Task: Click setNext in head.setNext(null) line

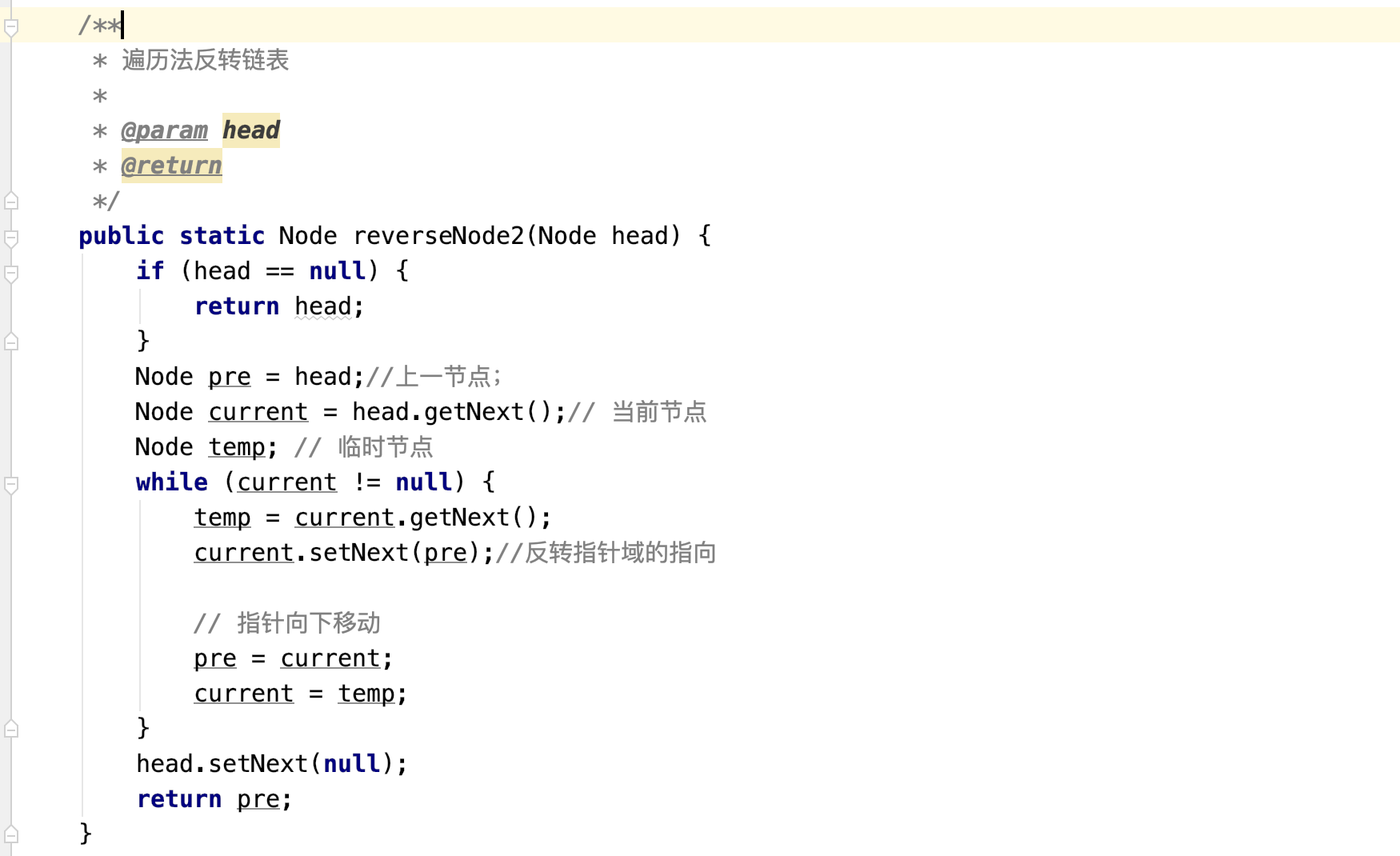Action: point(258,764)
